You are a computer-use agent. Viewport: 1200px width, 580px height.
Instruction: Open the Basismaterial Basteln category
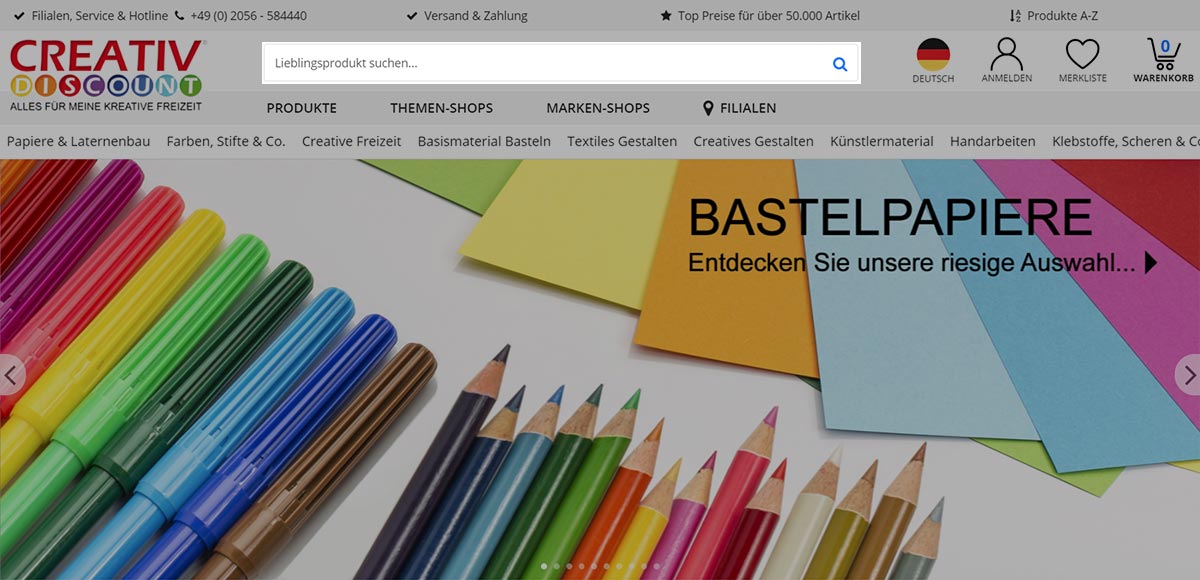click(484, 142)
